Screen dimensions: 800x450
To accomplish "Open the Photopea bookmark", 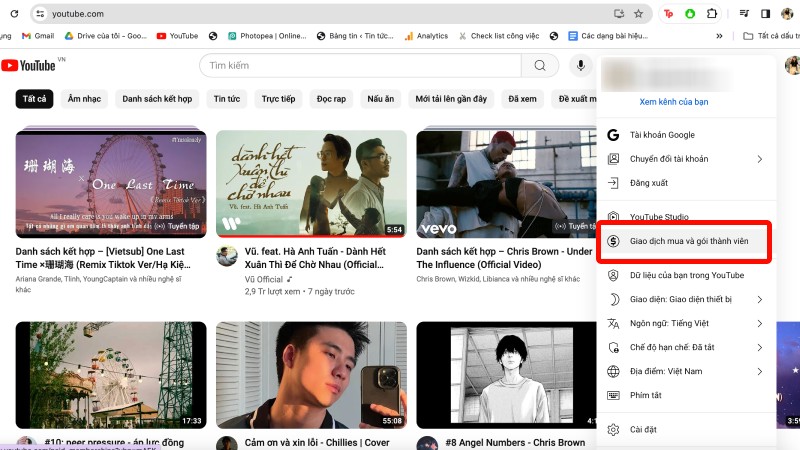I will (267, 36).
